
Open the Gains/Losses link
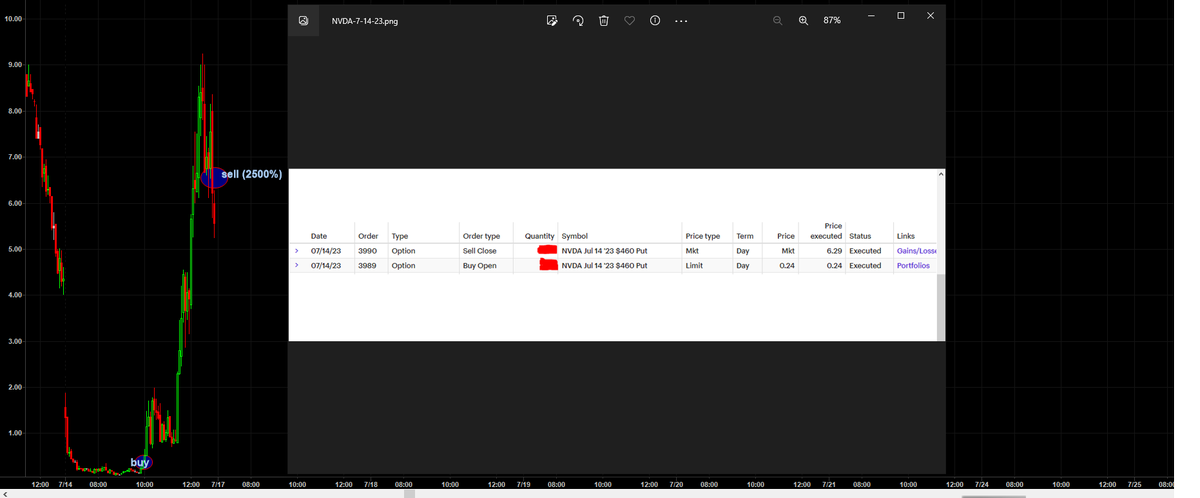click(x=916, y=251)
